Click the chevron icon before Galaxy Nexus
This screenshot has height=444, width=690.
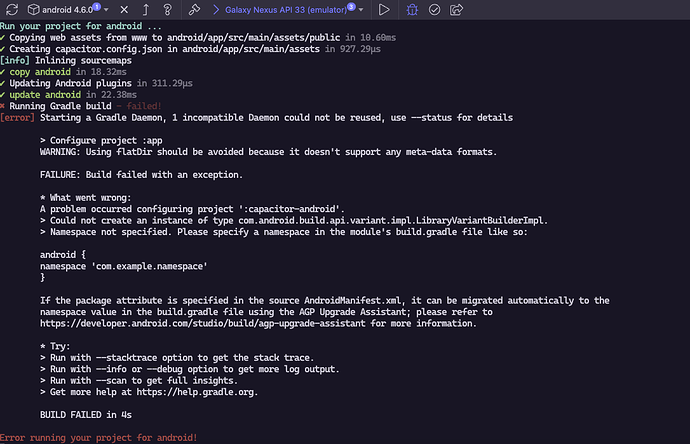(x=216, y=10)
